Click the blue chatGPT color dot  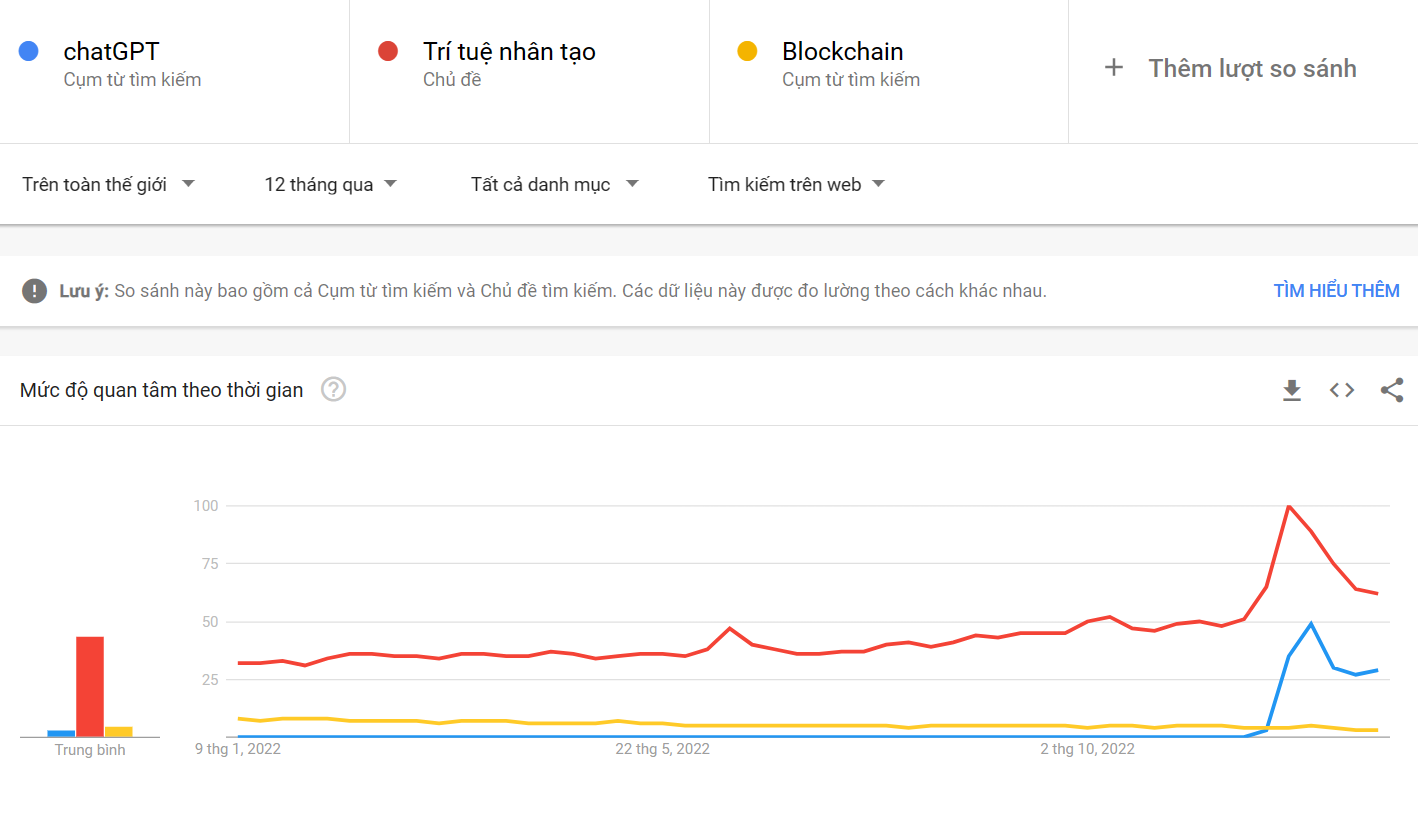[x=29, y=51]
